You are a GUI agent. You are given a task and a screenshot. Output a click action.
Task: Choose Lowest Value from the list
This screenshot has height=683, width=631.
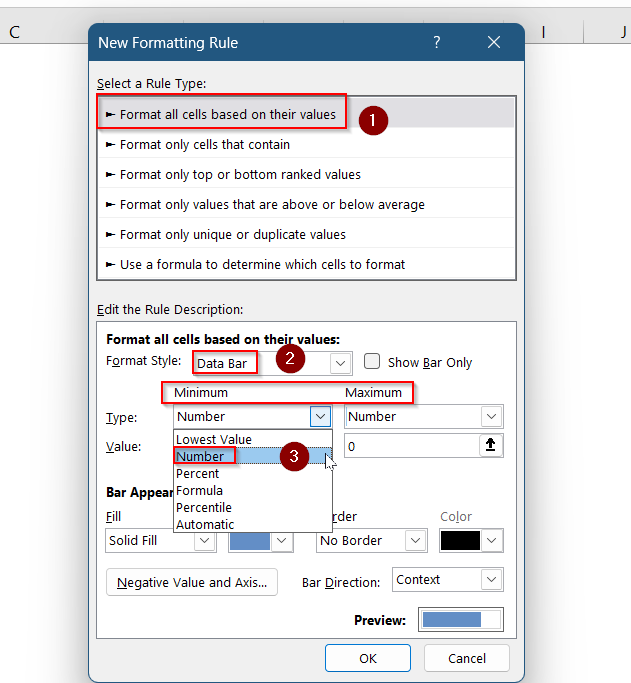click(x=253, y=439)
